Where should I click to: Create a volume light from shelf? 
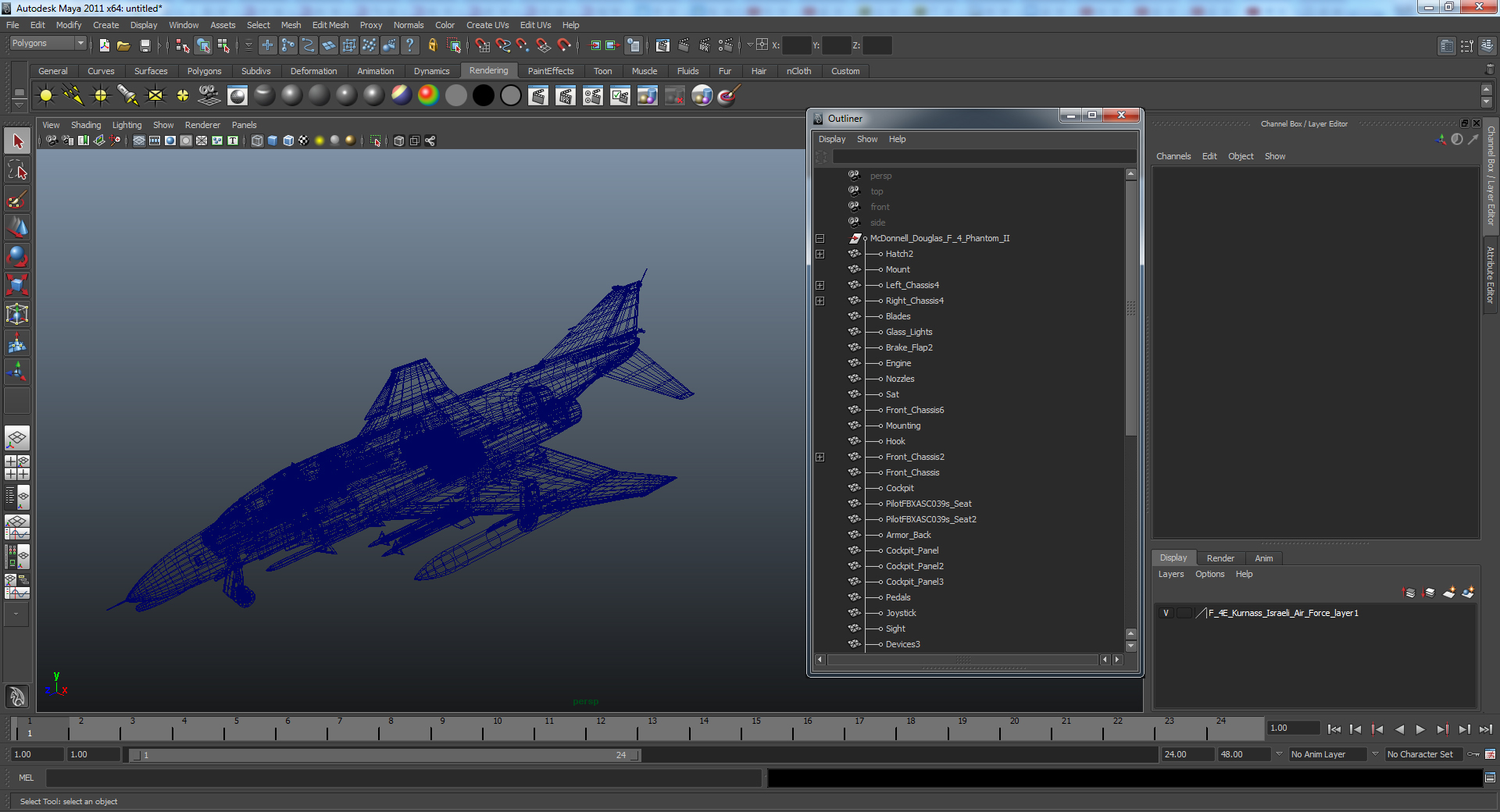coord(183,96)
